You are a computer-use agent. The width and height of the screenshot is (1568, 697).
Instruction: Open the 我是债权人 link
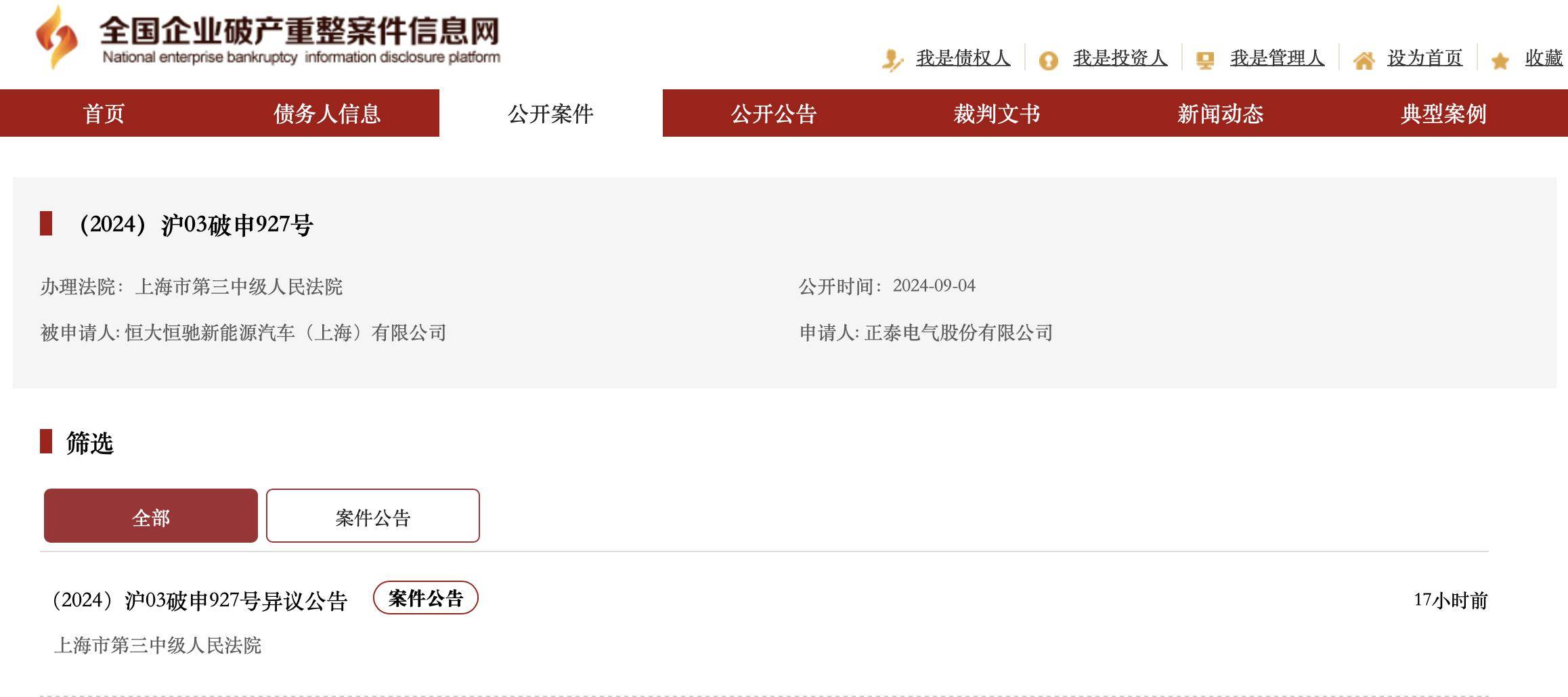click(x=963, y=58)
